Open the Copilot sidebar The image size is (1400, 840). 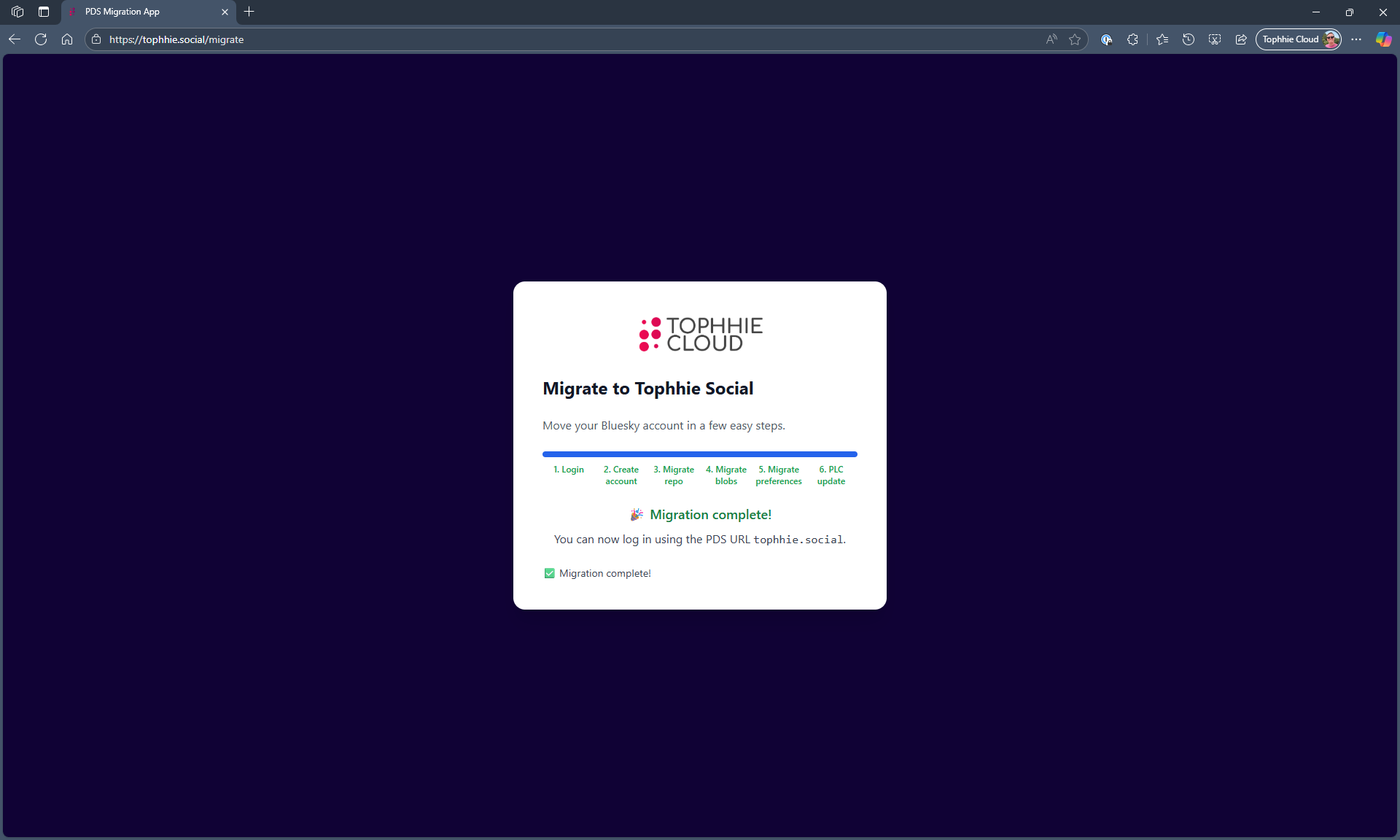tap(1383, 39)
